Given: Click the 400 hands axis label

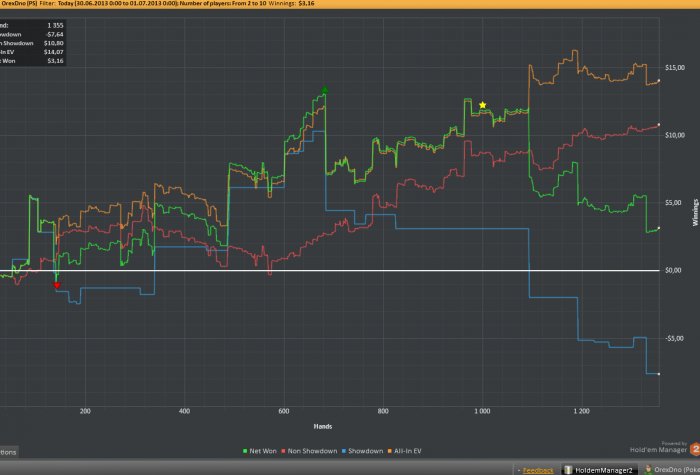Looking at the screenshot, I should tap(184, 411).
